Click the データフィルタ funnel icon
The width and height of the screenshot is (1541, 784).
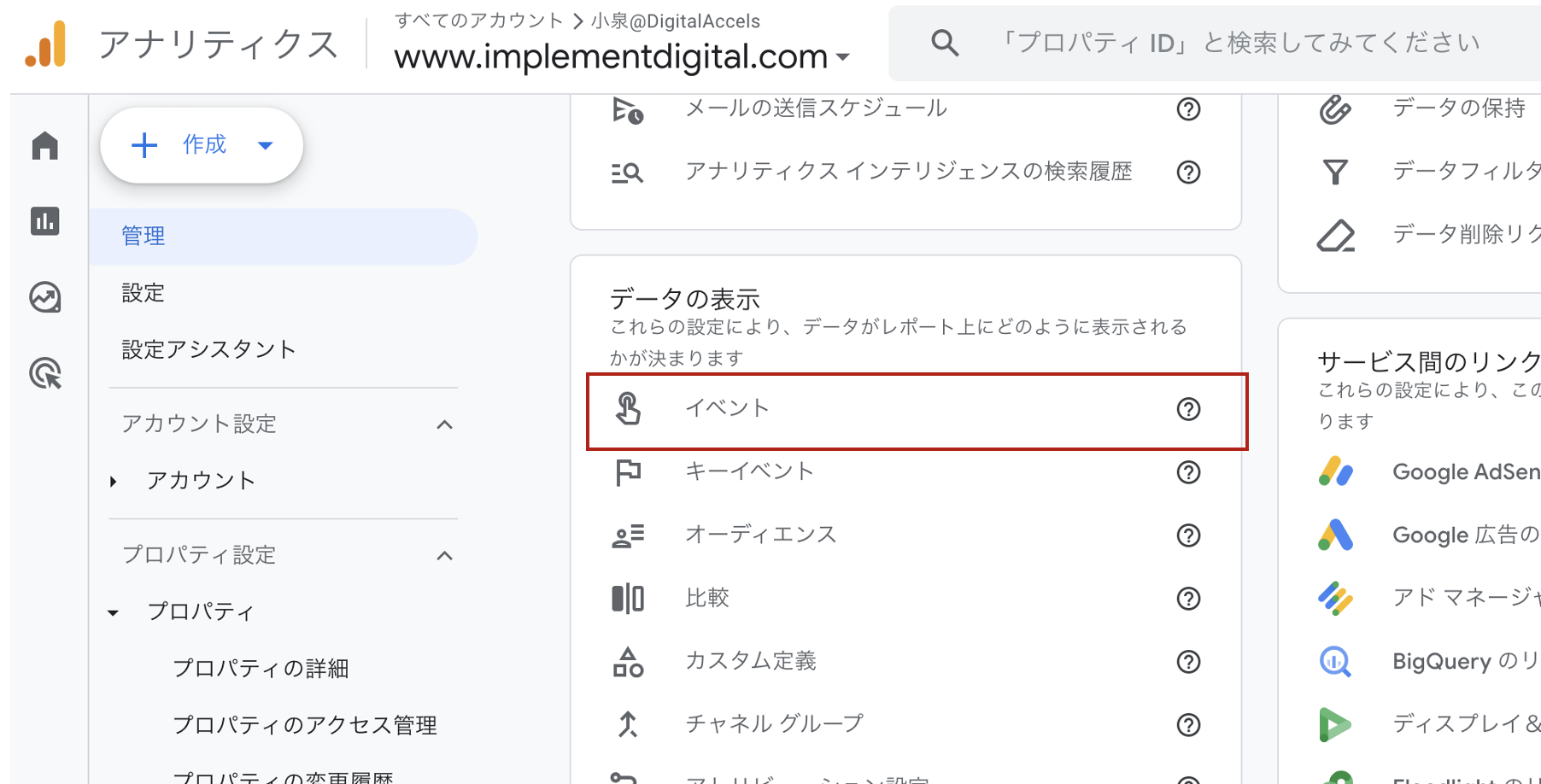tap(1335, 173)
